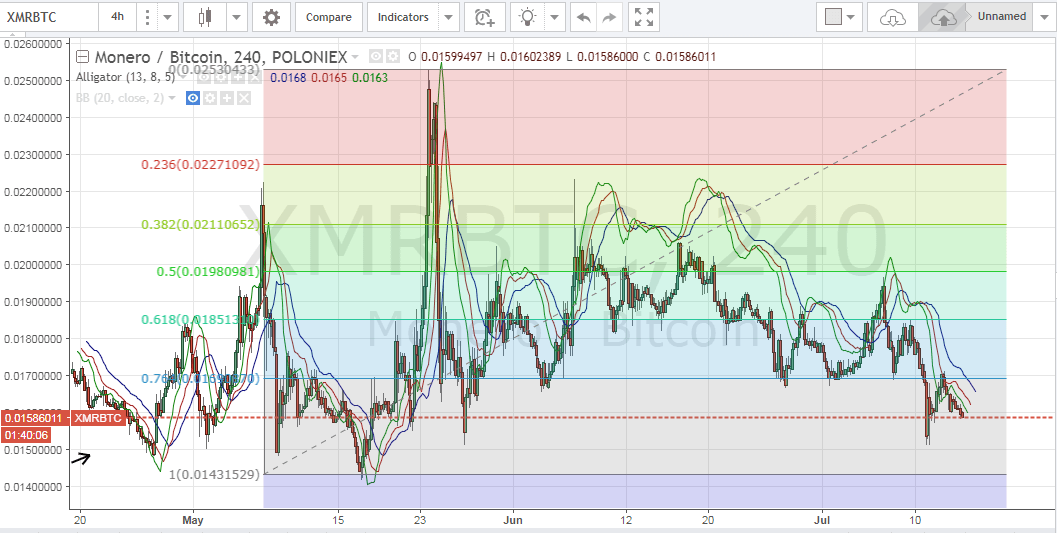Collapse the legend with minus box icon
The width and height of the screenshot is (1057, 533).
[82, 57]
